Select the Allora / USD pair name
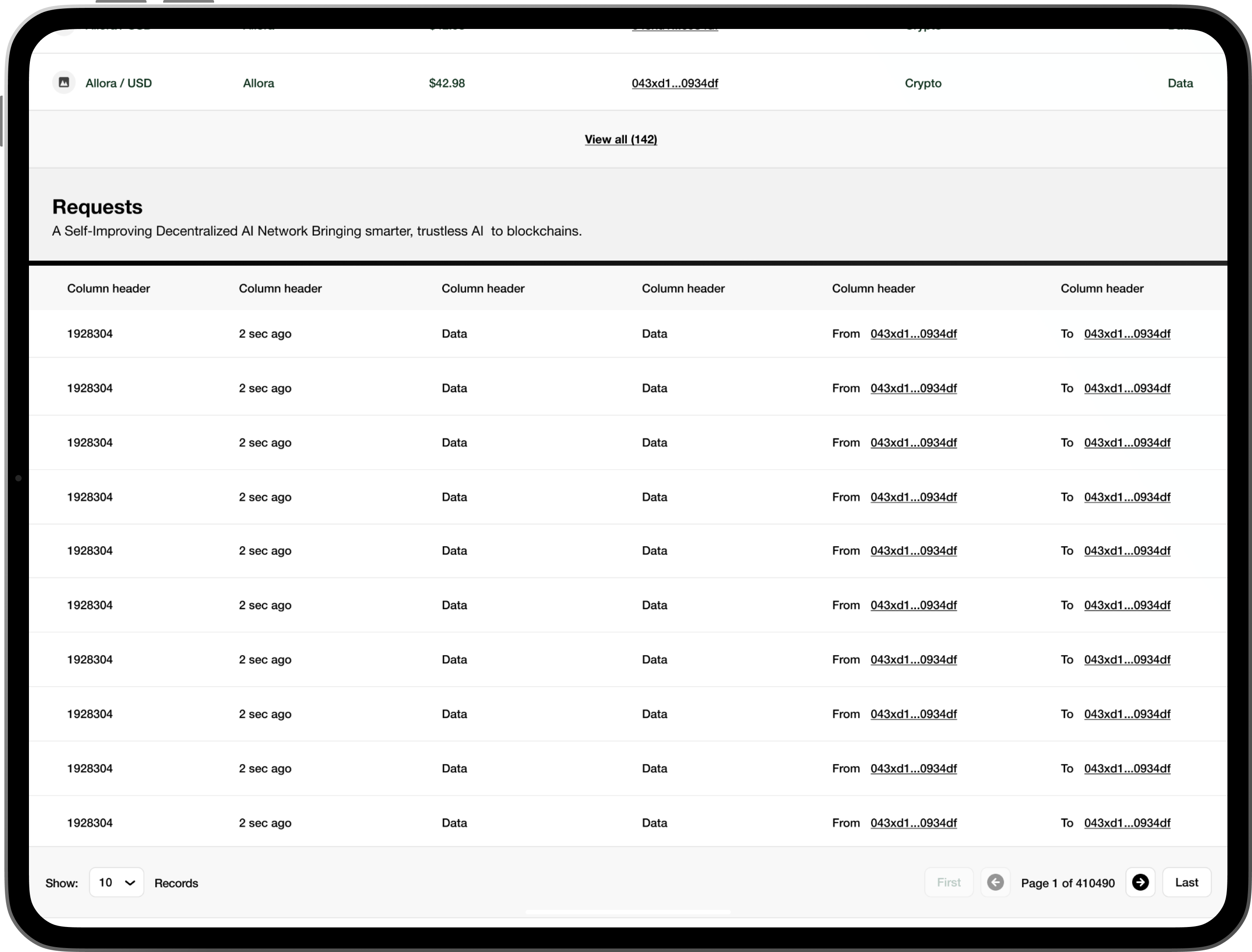Viewport: 1252px width, 952px height. (x=118, y=83)
